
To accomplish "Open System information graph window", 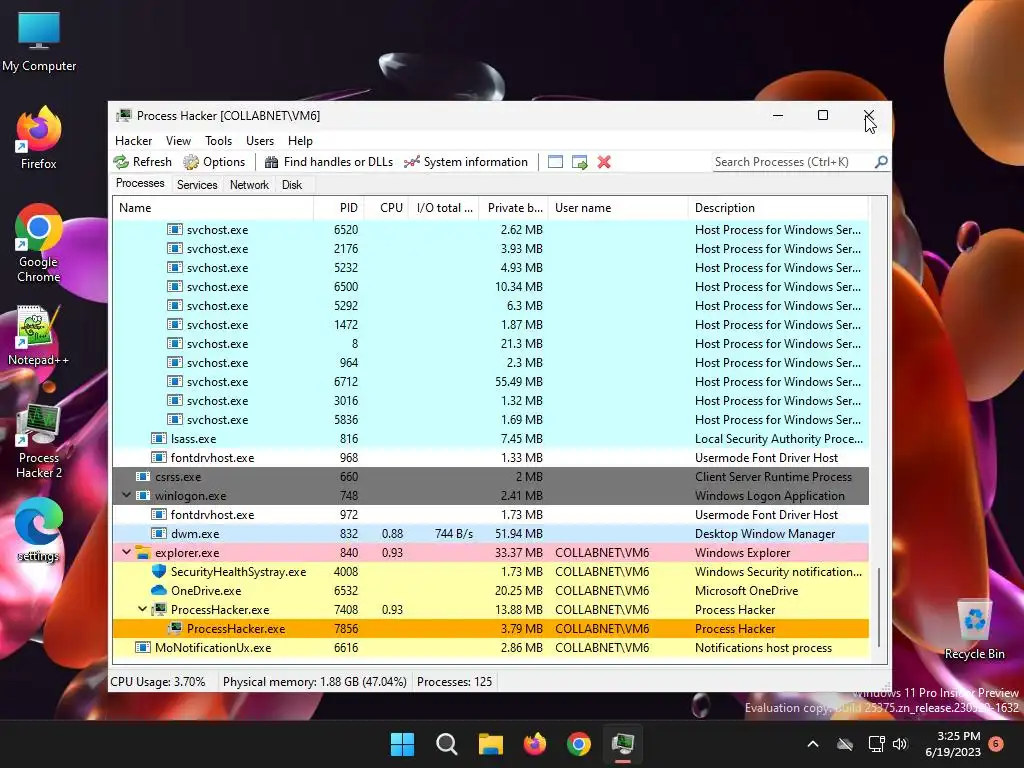I will [x=466, y=162].
